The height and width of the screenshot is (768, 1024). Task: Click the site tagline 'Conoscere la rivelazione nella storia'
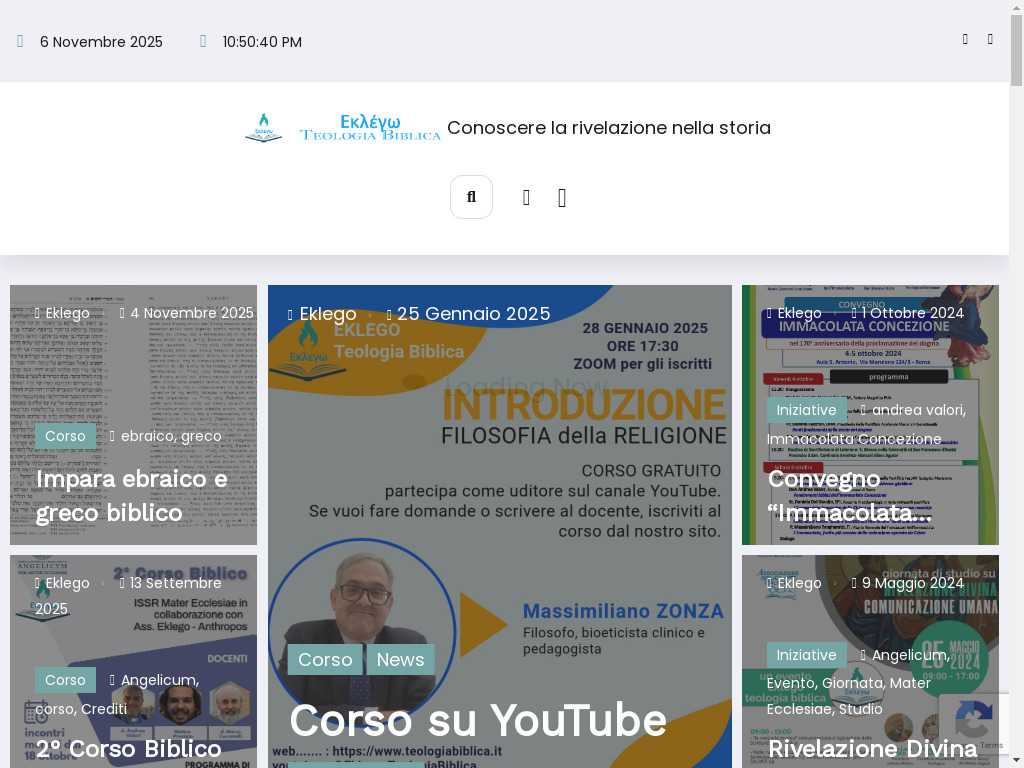point(608,128)
